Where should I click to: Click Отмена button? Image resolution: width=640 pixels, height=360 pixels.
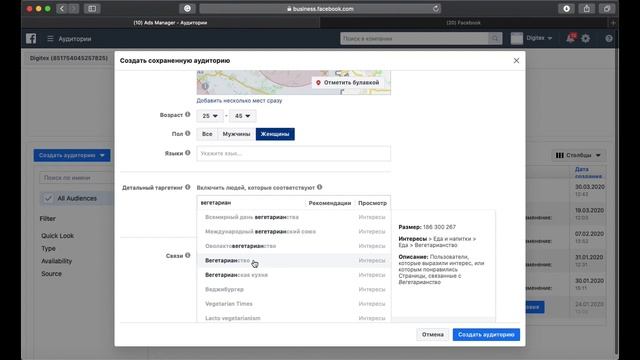tap(433, 335)
